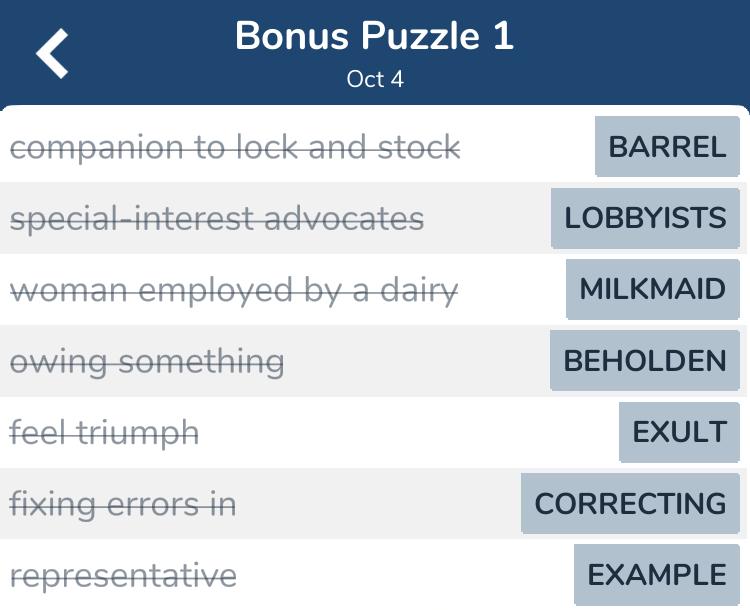The height and width of the screenshot is (610, 750).
Task: Click the clue 'special-interest advocates'
Action: point(217,219)
